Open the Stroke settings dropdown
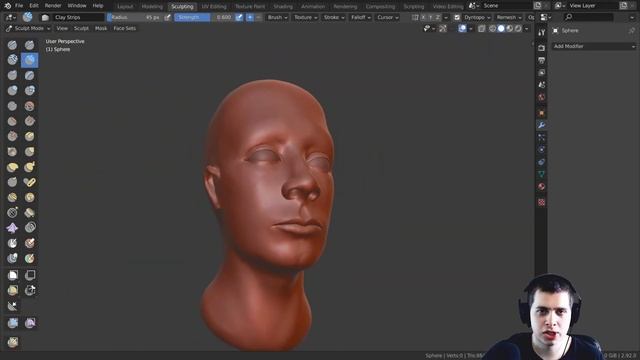The width and height of the screenshot is (640, 360). click(333, 17)
